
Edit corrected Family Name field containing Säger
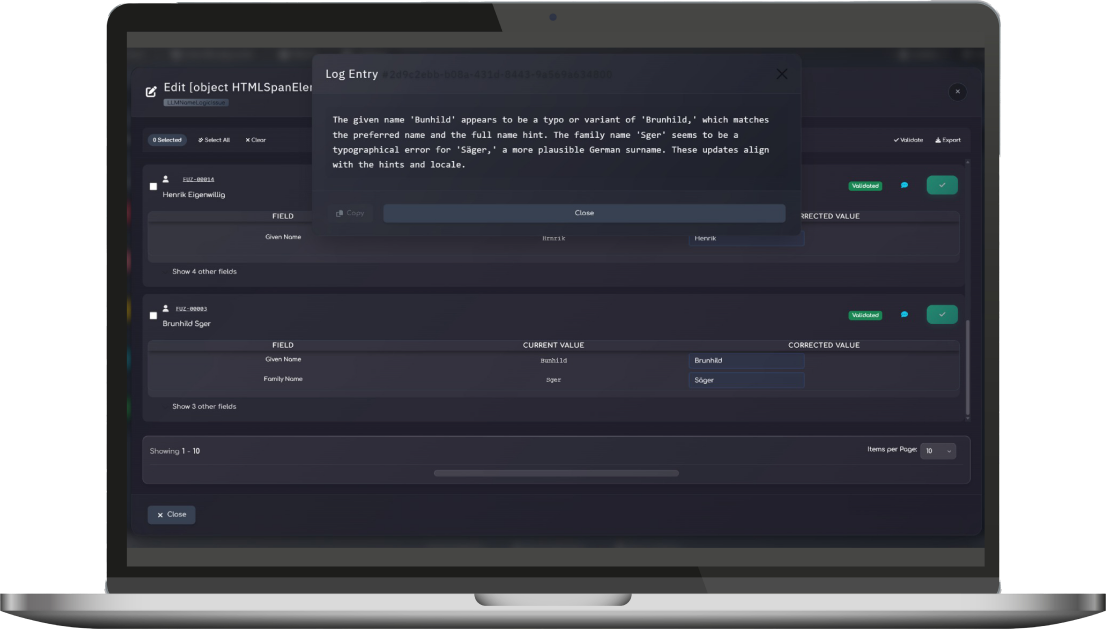coord(746,380)
